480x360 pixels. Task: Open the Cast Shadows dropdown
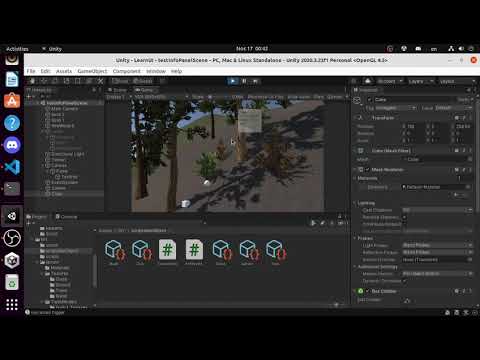click(x=437, y=210)
